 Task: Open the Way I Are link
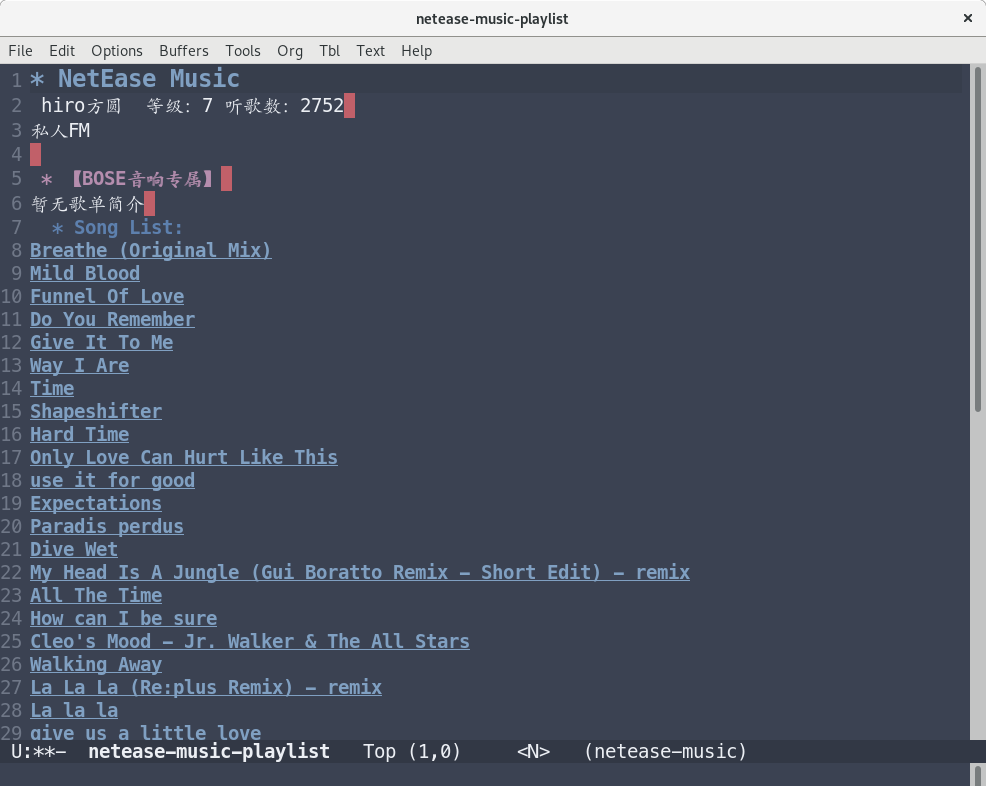pos(79,365)
